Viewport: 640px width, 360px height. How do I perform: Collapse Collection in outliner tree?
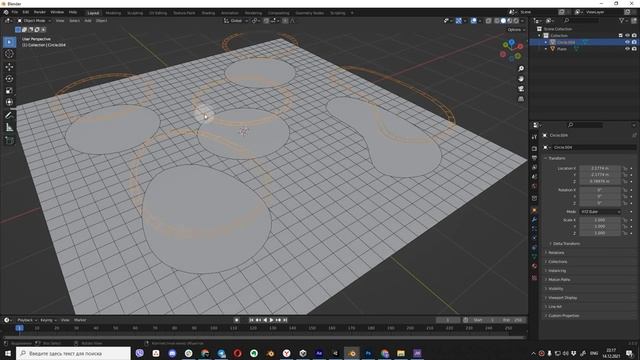(x=540, y=36)
